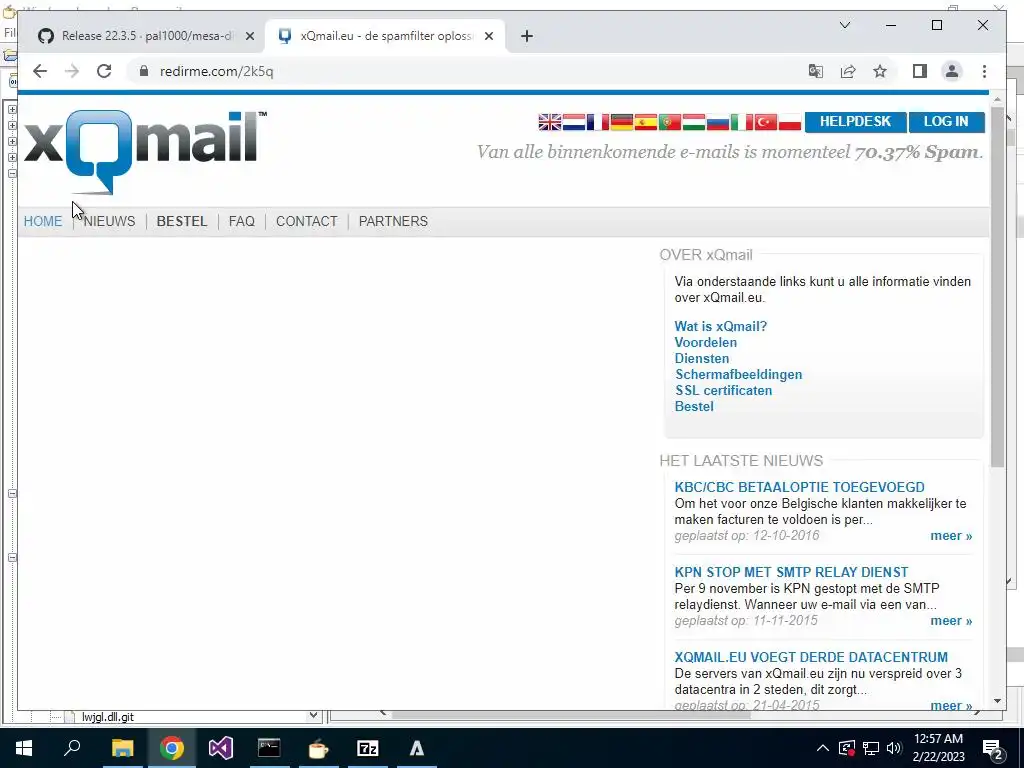
Task: Close the xQmail.eu tab
Action: point(488,36)
